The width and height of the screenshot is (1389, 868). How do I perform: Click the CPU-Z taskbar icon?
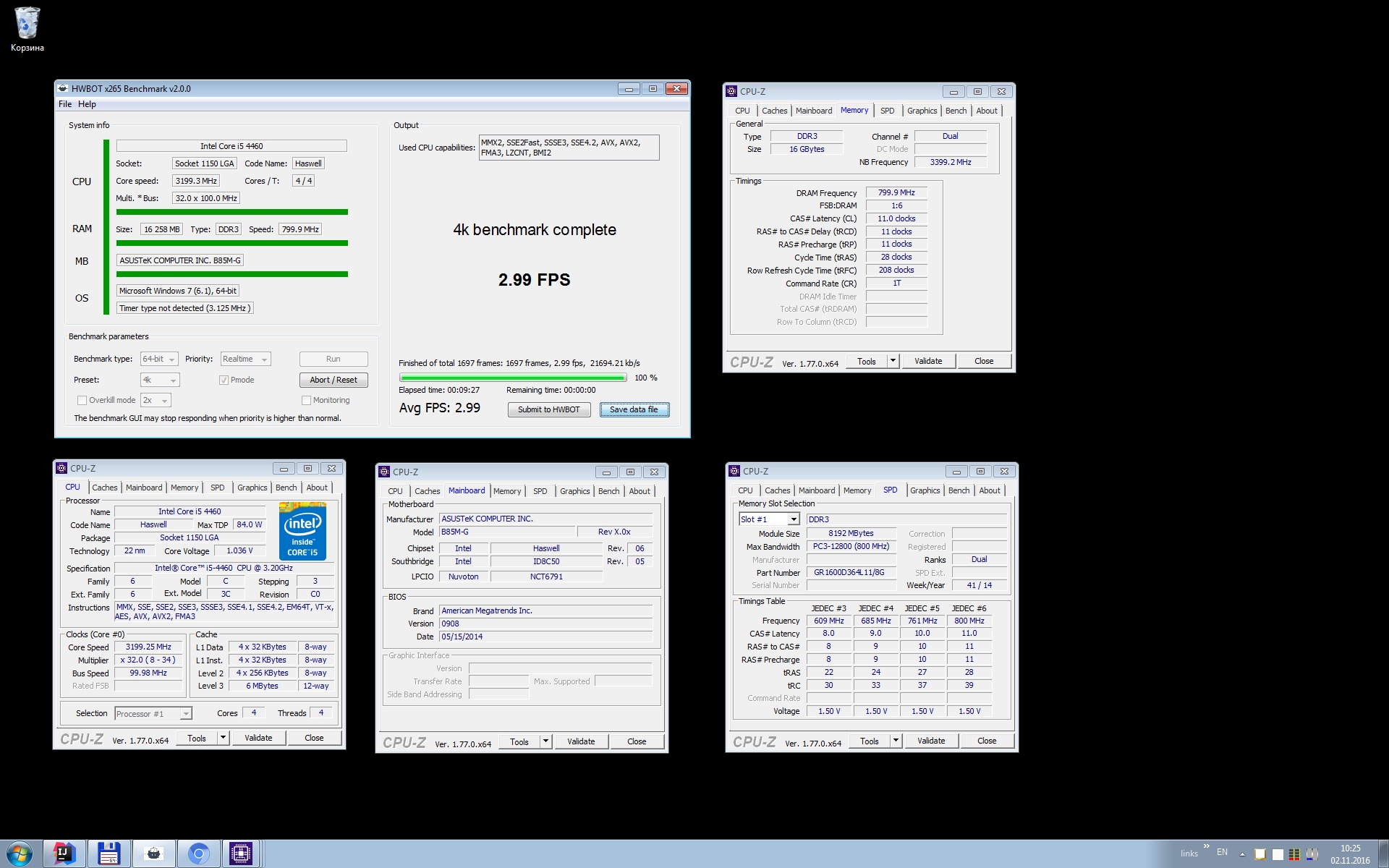click(241, 854)
